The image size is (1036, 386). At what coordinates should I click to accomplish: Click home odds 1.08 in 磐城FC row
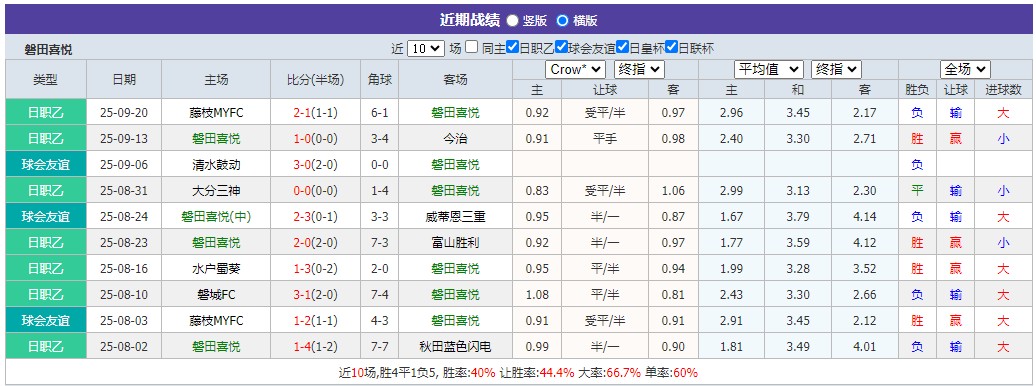(537, 295)
